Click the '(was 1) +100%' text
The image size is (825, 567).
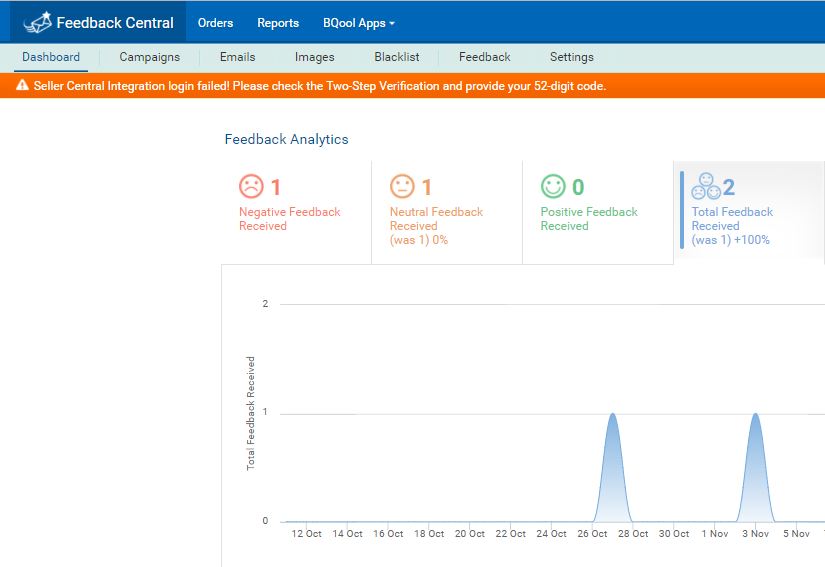(730, 240)
